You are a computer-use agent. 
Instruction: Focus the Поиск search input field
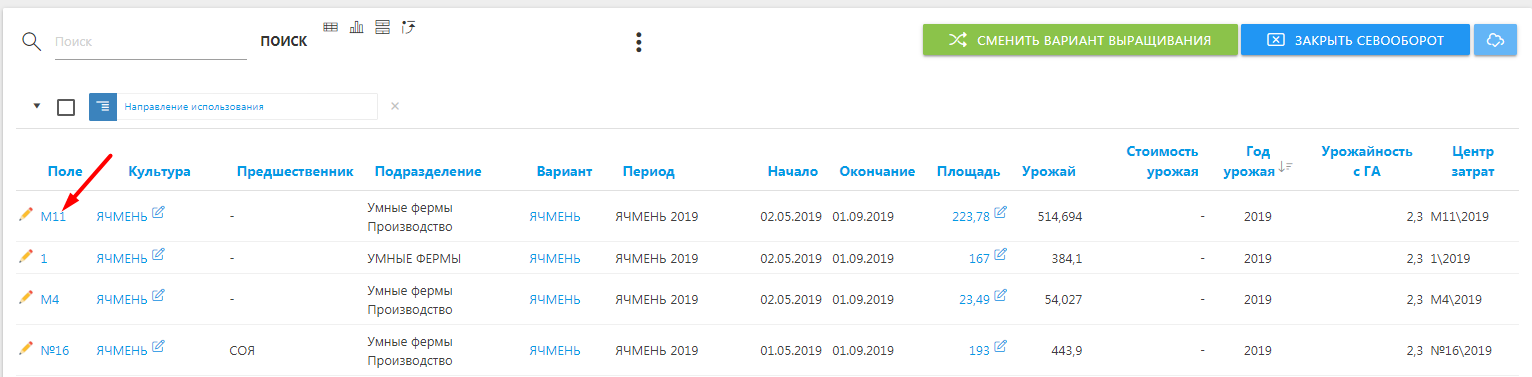coord(149,43)
